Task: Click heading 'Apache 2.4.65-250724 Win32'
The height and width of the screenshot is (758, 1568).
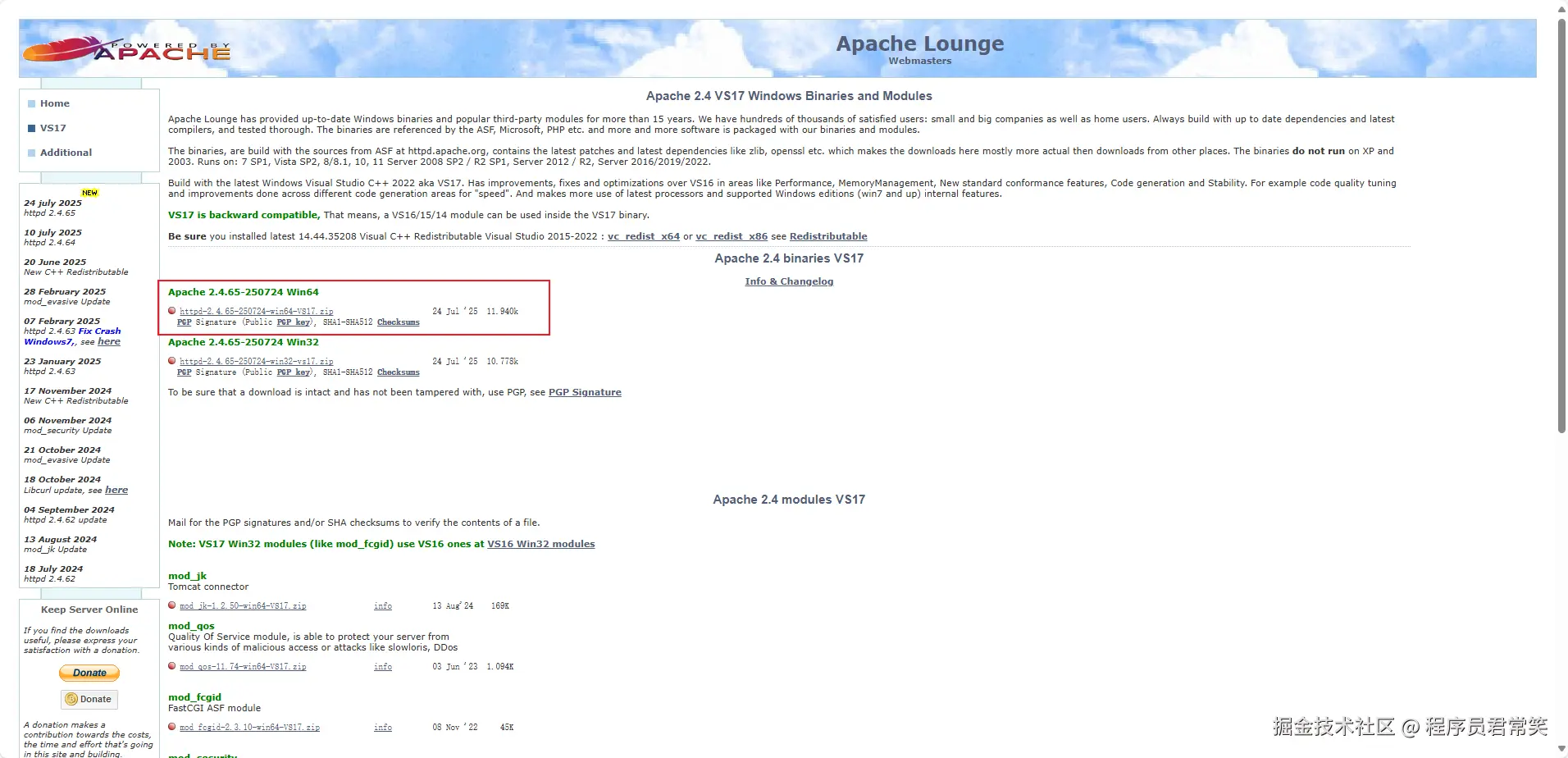Action: (x=244, y=342)
